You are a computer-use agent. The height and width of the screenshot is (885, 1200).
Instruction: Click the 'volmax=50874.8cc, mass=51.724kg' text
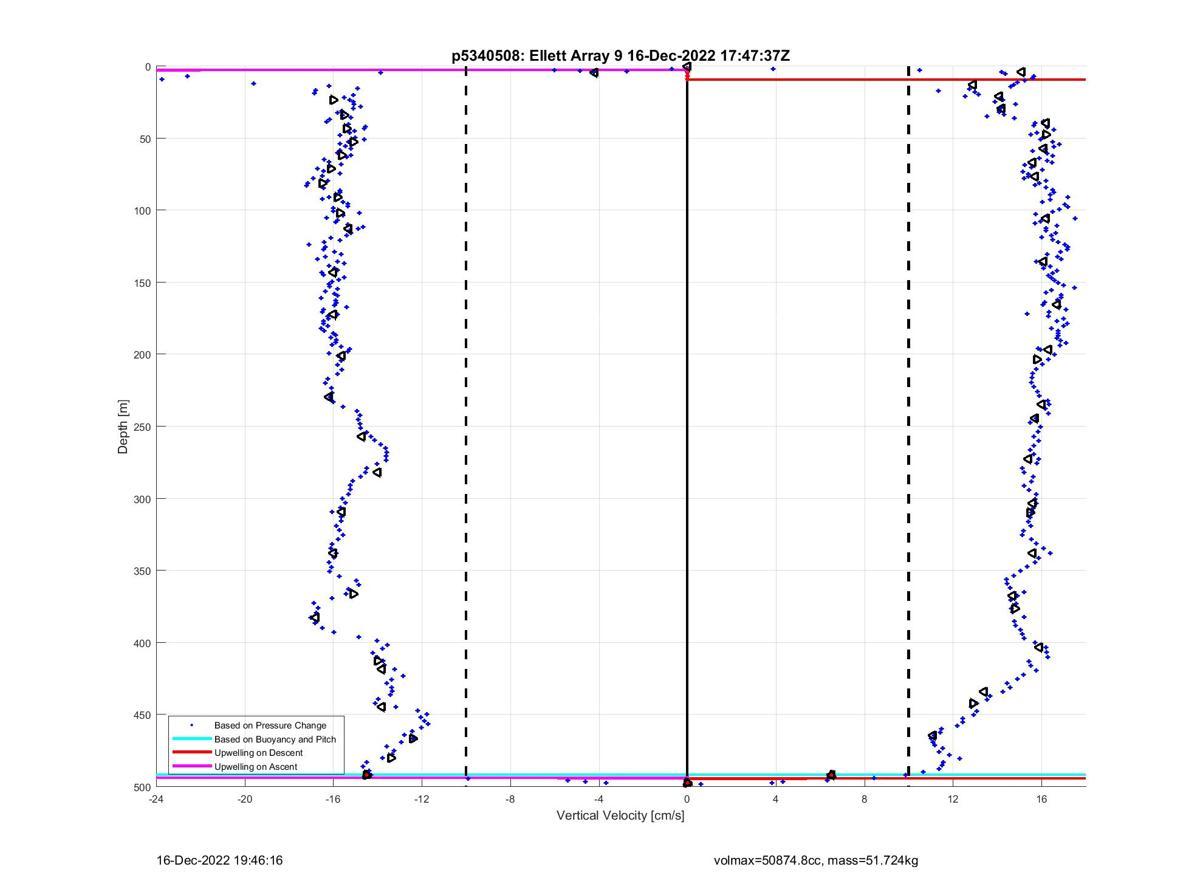pos(816,860)
